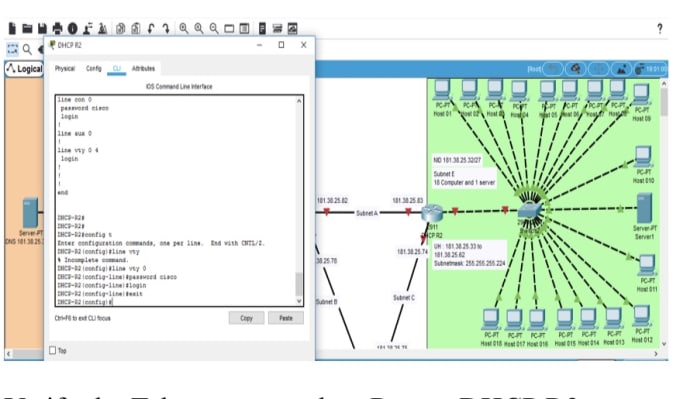Open the Attributes tab
Screen dimensions: 680x399
(143, 69)
